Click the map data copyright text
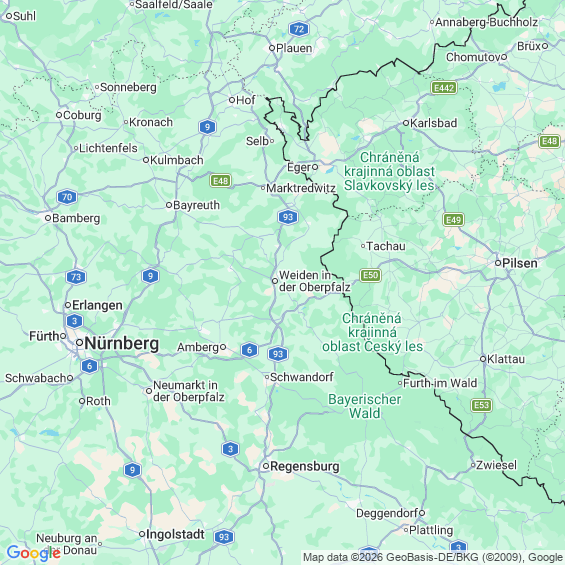This screenshot has height=565, width=565. pyautogui.click(x=433, y=557)
